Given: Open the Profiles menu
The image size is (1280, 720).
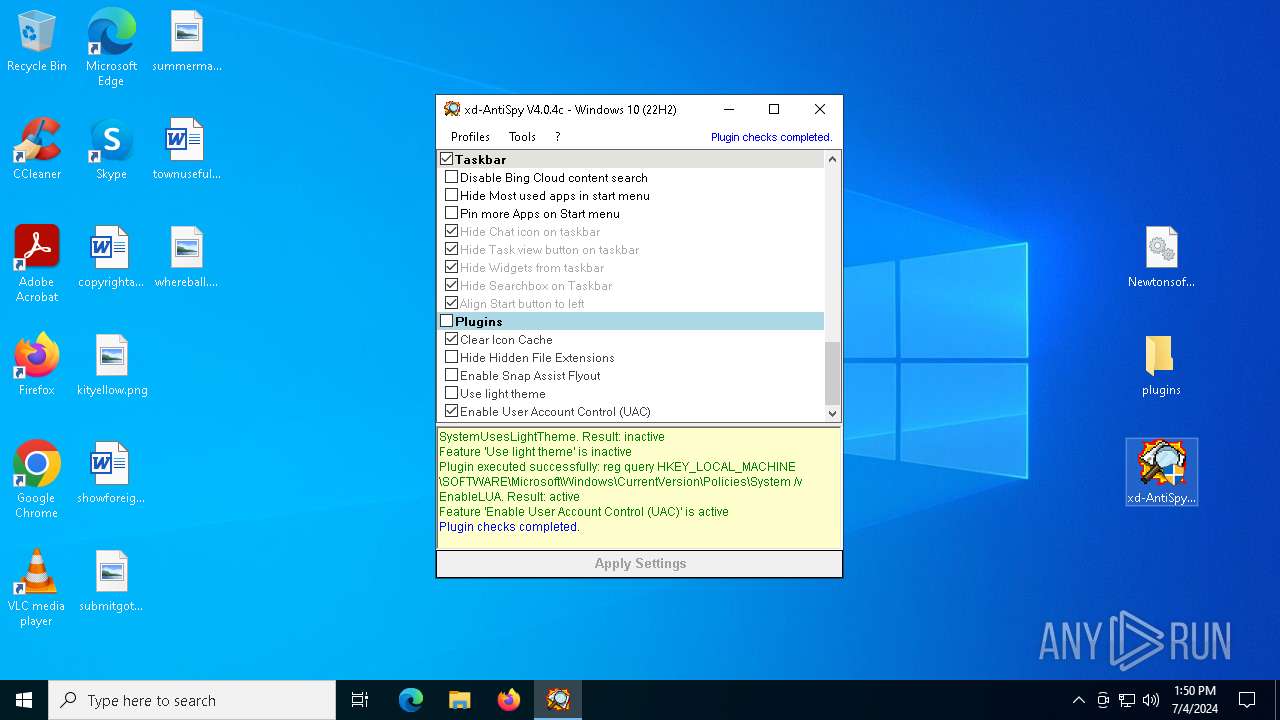Looking at the screenshot, I should coord(470,137).
